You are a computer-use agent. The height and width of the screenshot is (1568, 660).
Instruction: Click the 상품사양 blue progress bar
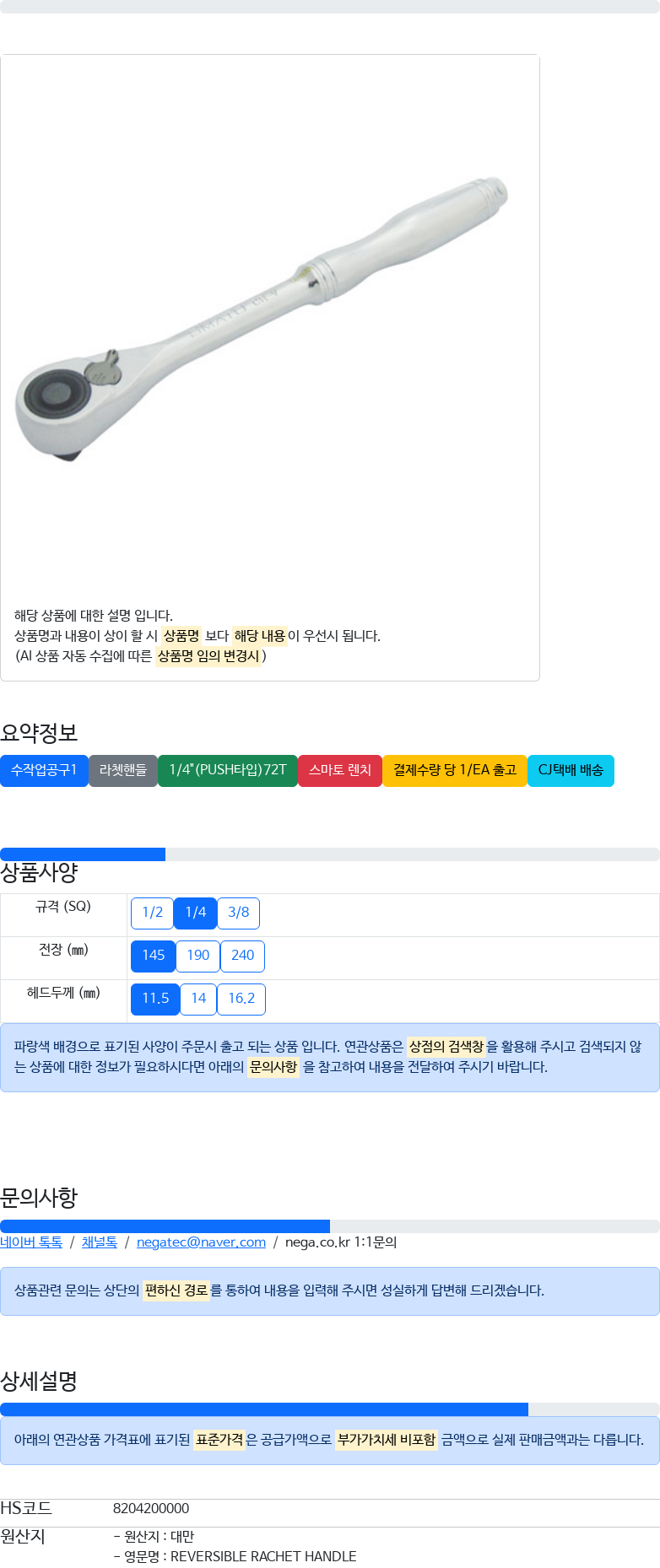pos(83,854)
